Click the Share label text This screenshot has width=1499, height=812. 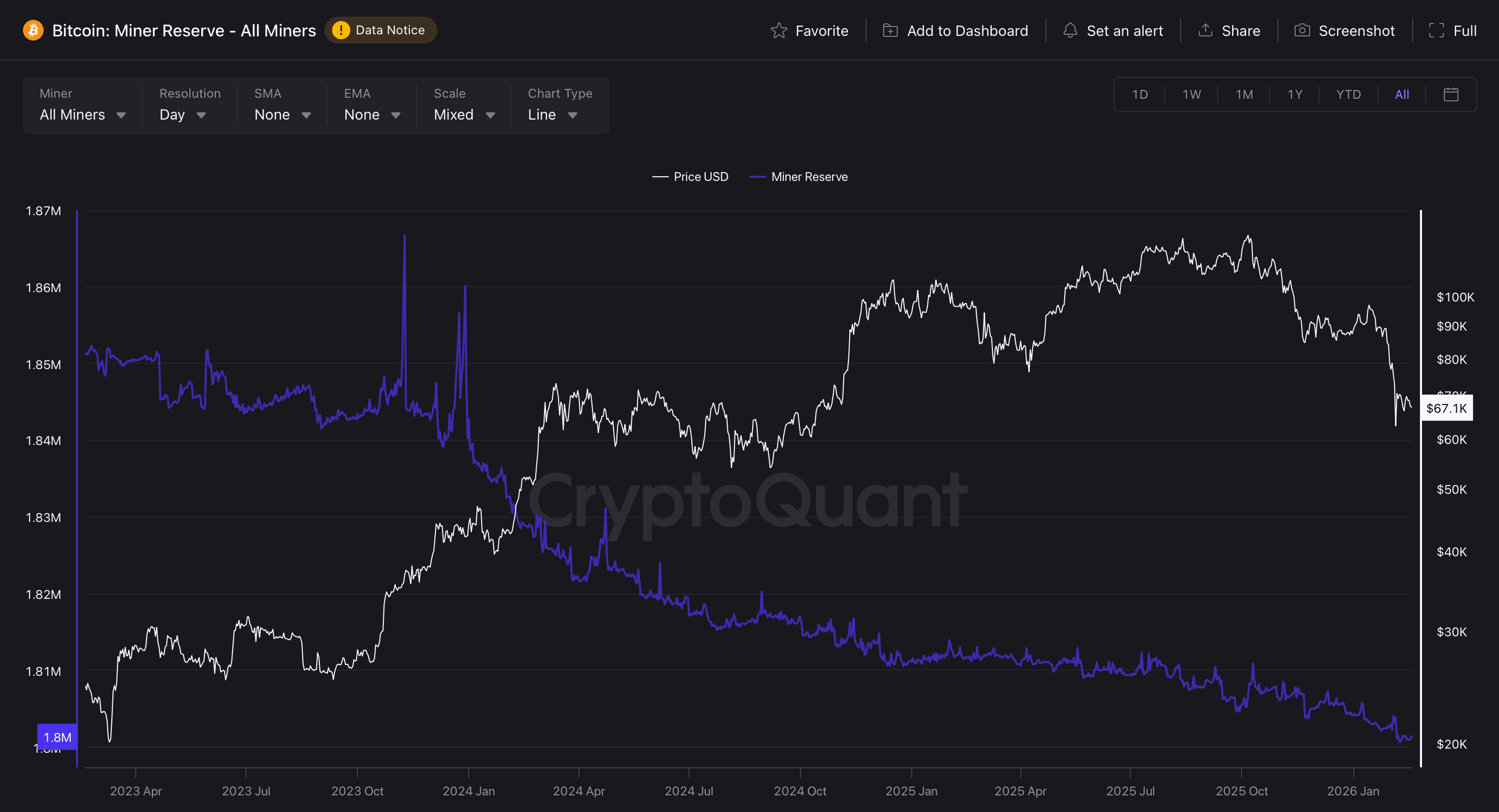(x=1240, y=31)
